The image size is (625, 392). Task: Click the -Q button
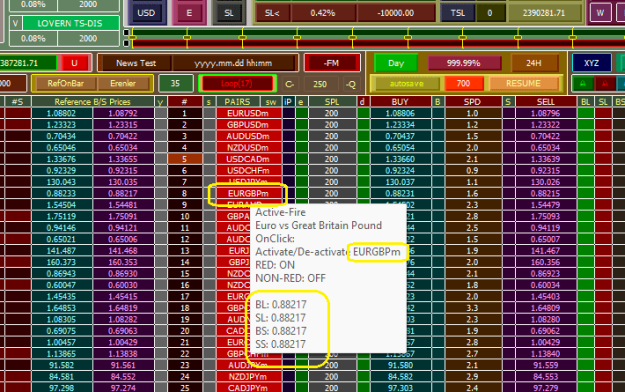click(x=351, y=84)
